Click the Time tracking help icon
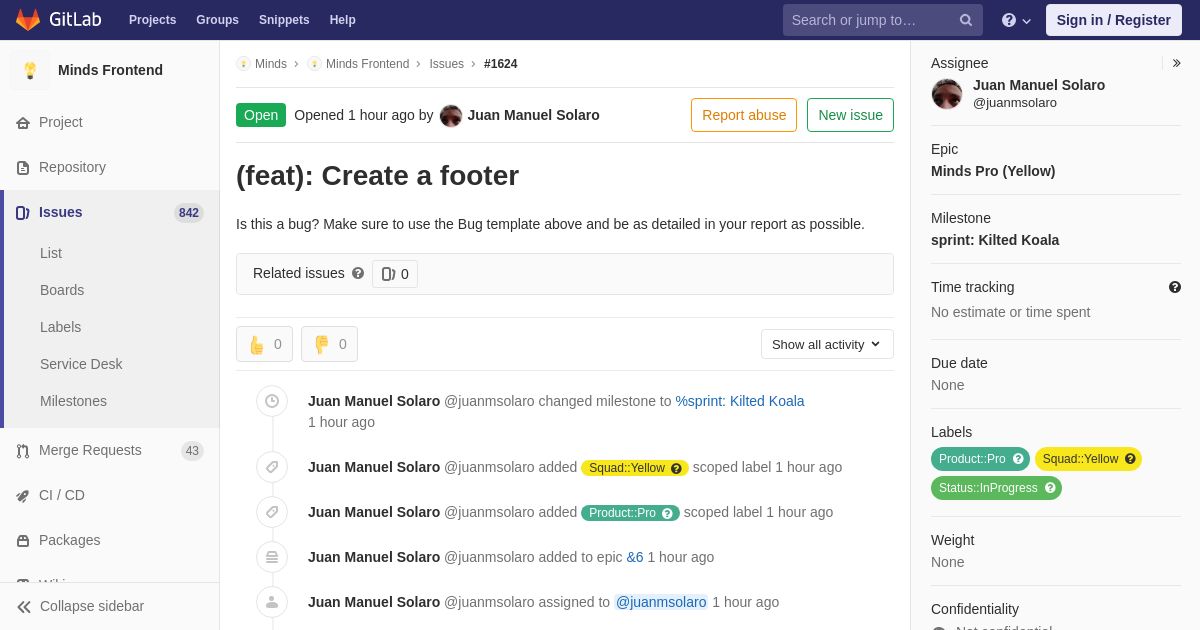 coord(1175,287)
